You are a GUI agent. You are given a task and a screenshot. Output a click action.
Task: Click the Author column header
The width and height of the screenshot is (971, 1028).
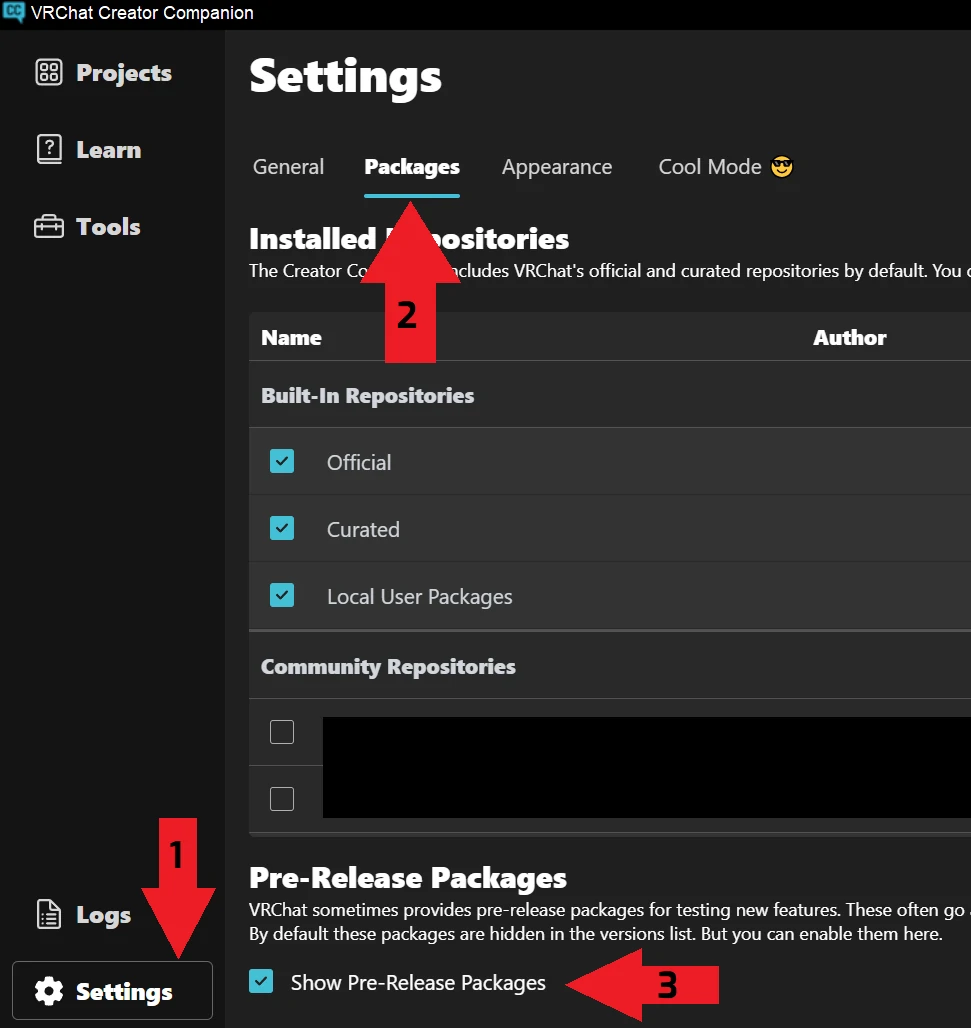point(850,338)
